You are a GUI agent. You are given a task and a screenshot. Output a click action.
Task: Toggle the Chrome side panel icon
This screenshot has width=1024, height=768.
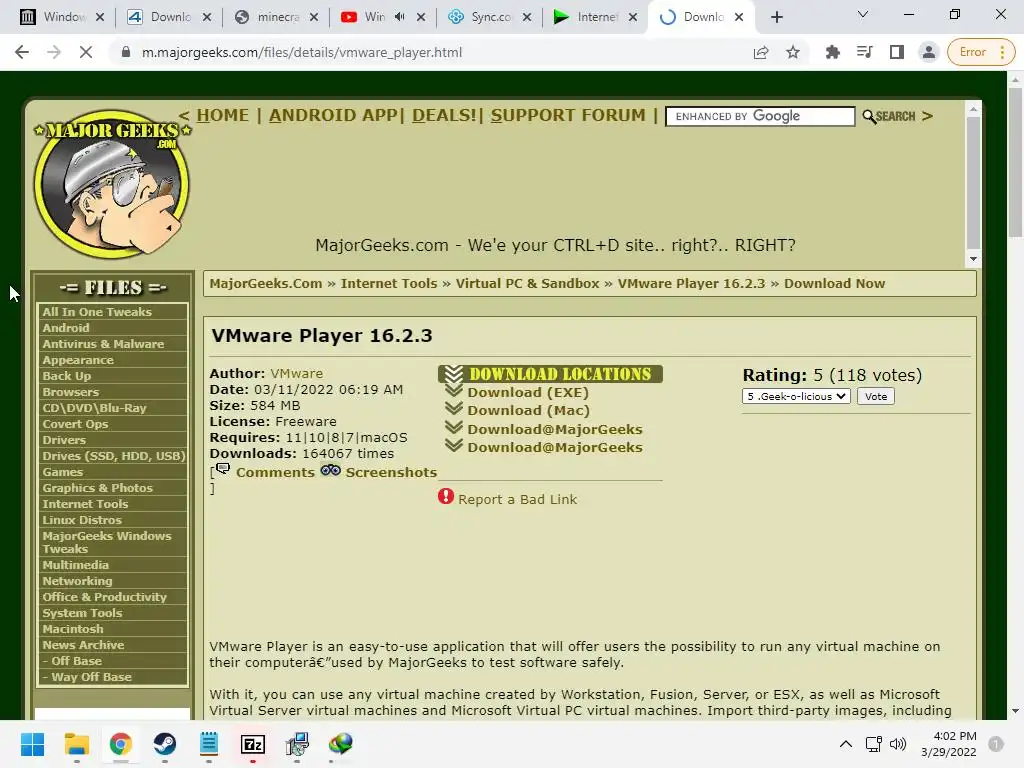click(897, 52)
